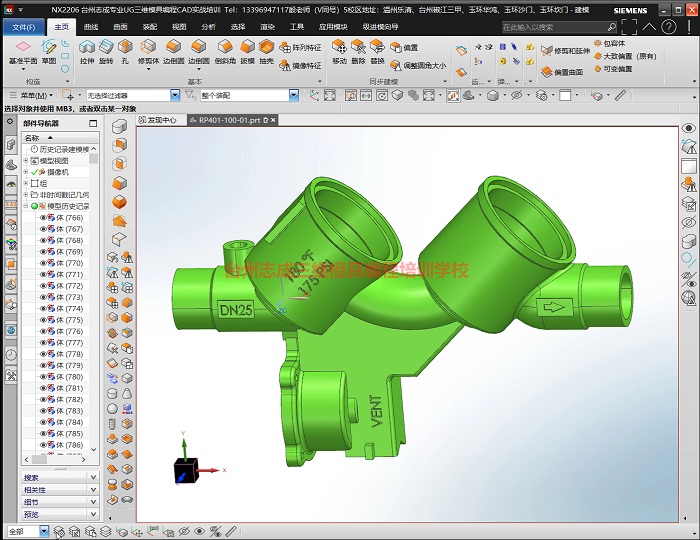700x540 pixels.
Task: Expand the 预览 panel section
Action: 60,514
